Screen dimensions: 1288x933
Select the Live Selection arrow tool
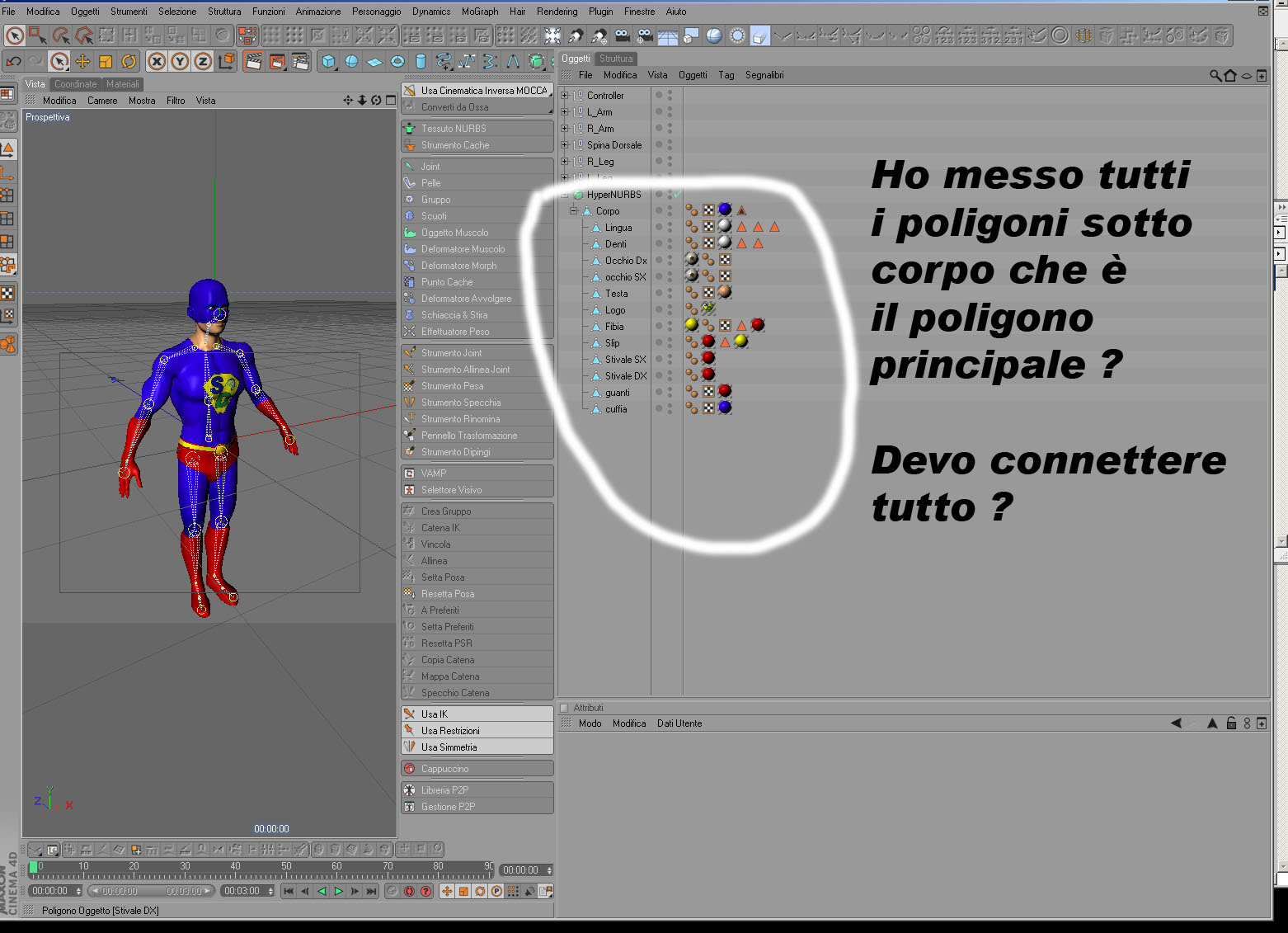coord(59,61)
